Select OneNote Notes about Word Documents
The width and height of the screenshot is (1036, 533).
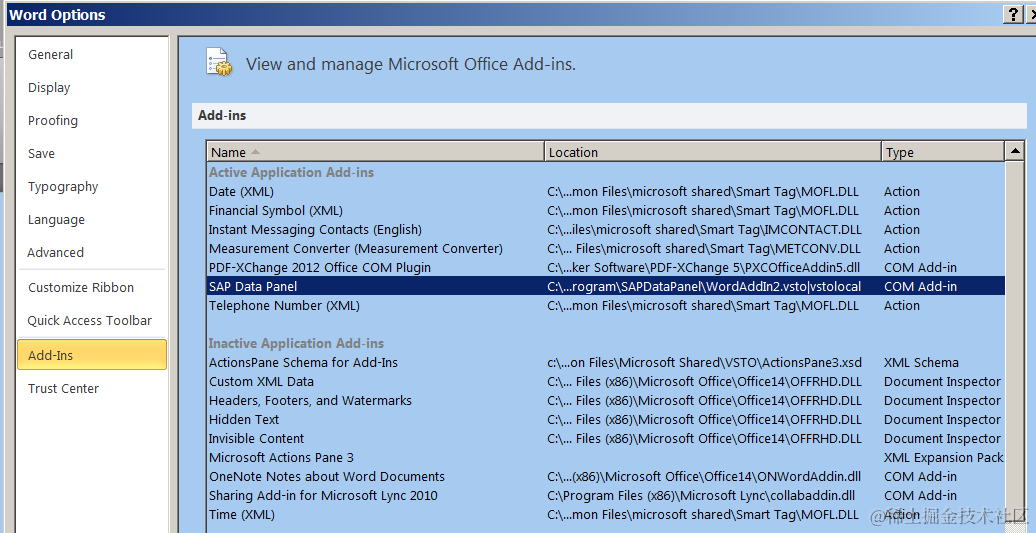pos(606,477)
